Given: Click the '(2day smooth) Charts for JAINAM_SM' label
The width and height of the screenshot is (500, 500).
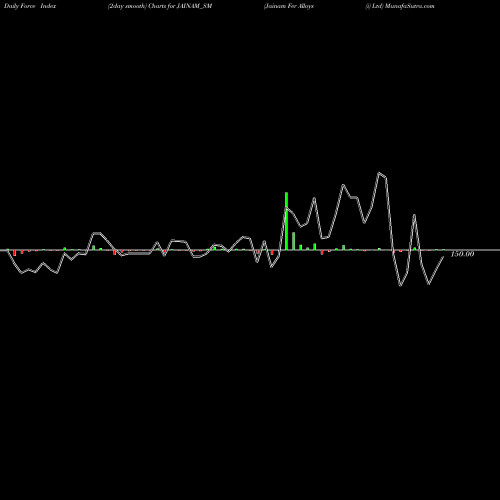Looking at the screenshot, I should point(160,6).
